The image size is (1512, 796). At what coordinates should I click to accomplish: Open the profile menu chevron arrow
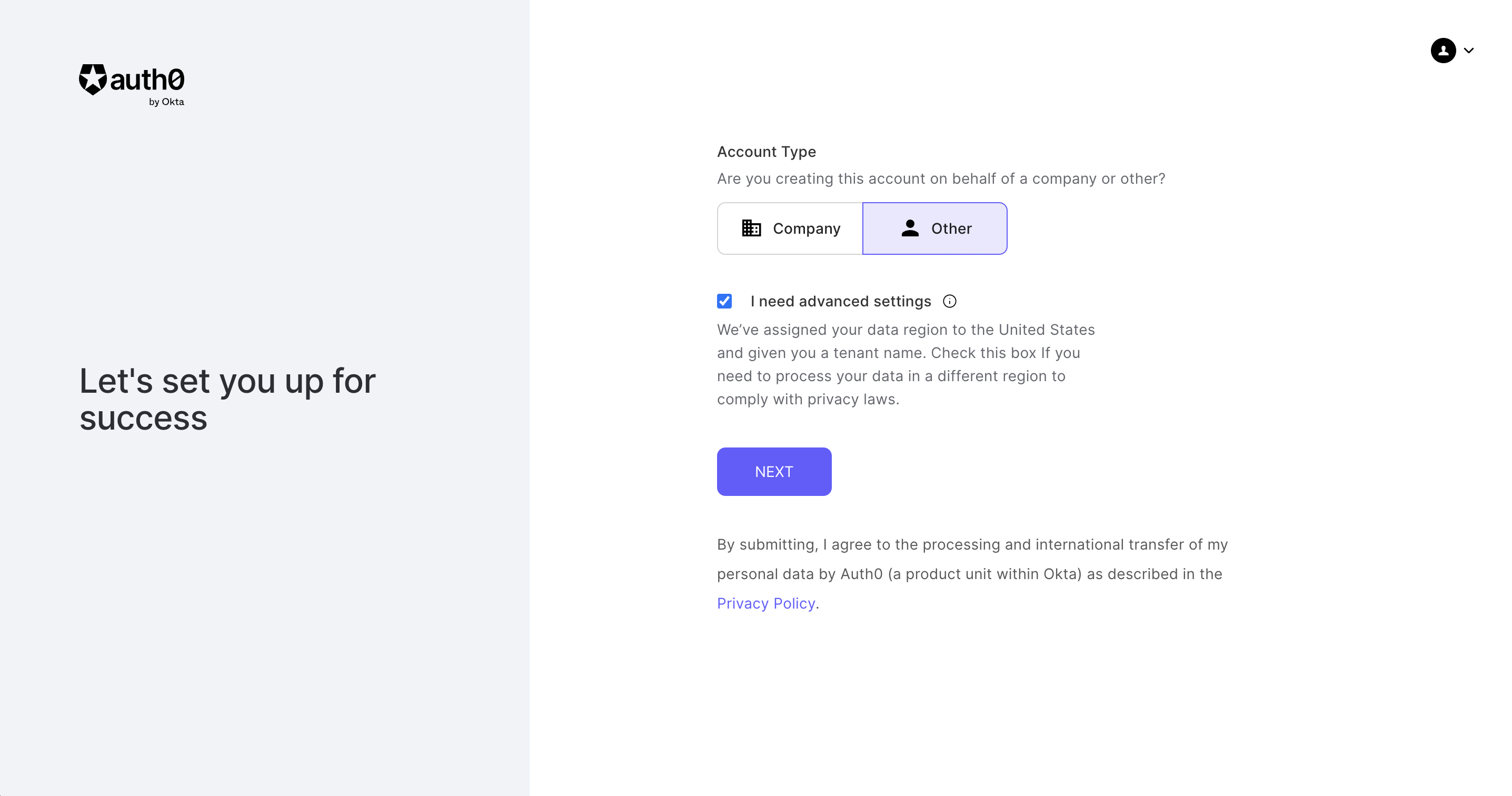click(1468, 51)
